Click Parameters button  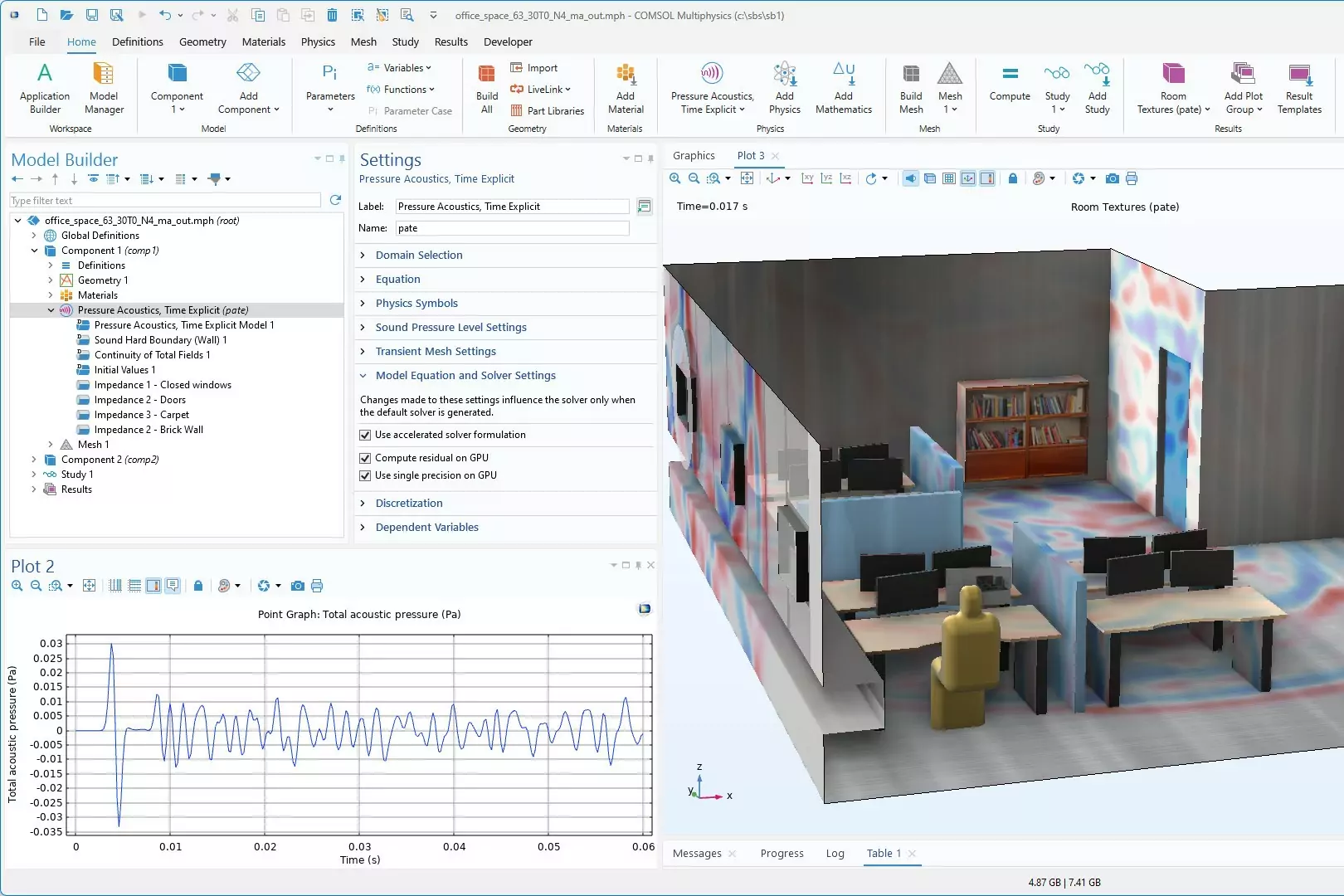tap(330, 88)
